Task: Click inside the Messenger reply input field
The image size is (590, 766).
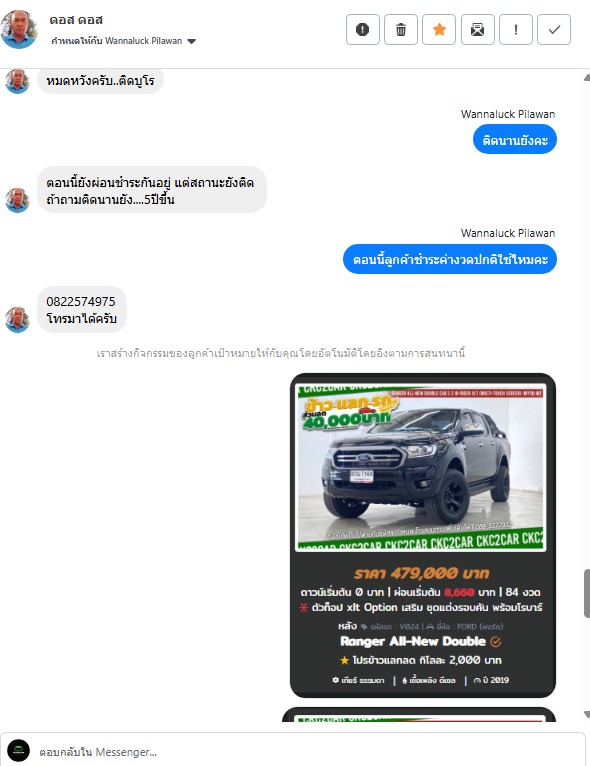Action: click(x=308, y=751)
